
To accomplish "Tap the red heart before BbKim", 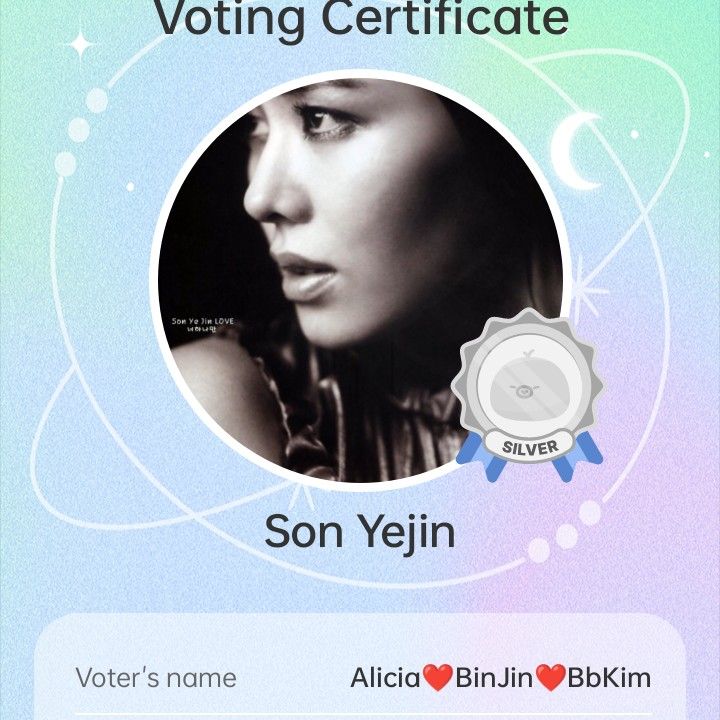I will 551,677.
